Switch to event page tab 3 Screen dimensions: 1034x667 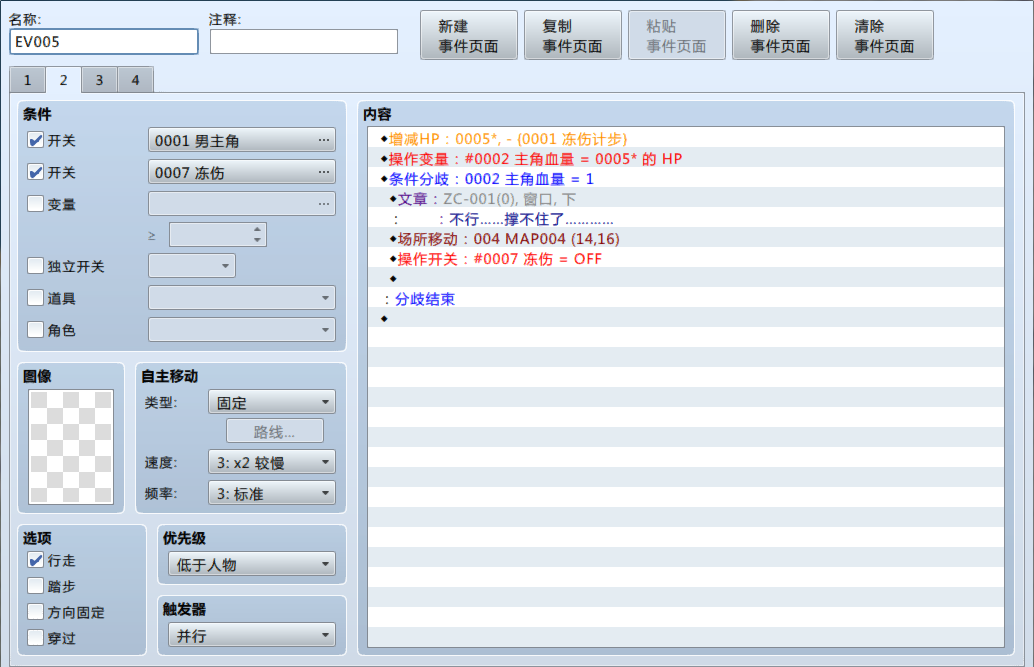point(99,80)
